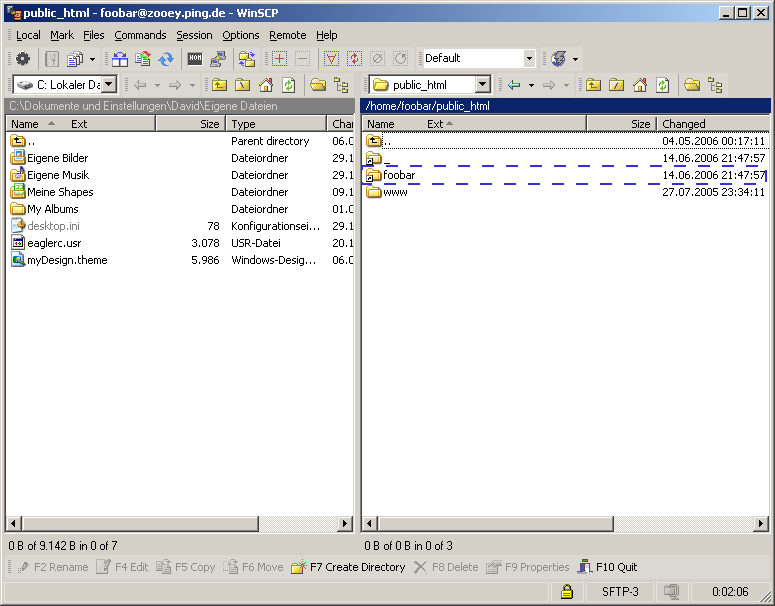775x606 pixels.
Task: Open the local drive C: dropdown
Action: (108, 85)
